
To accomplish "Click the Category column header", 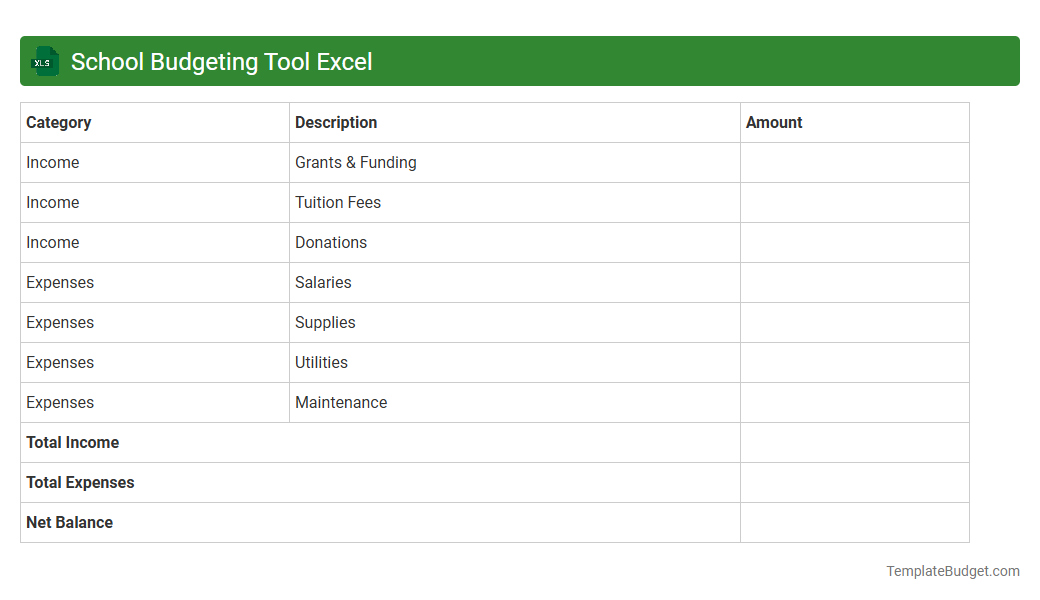I will (58, 122).
